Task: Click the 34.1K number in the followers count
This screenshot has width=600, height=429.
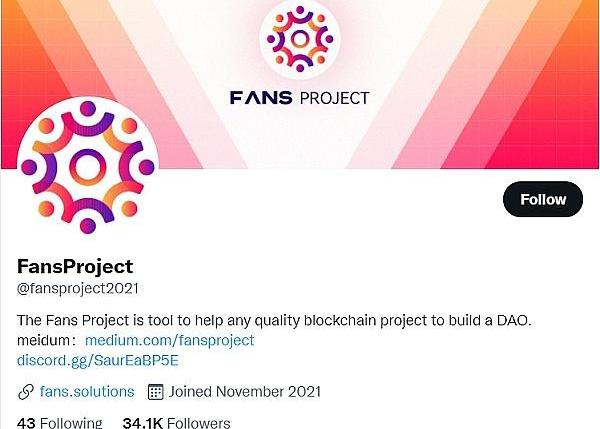Action: pos(144,422)
